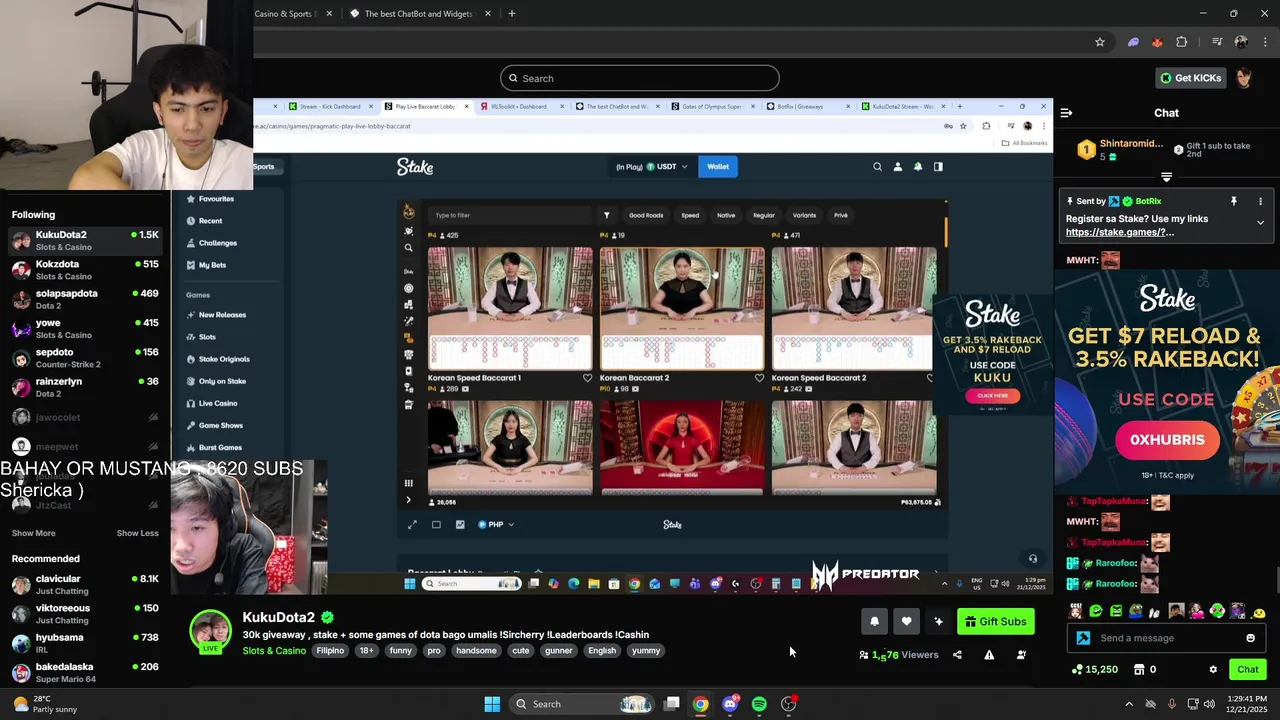This screenshot has width=1280, height=720.
Task: Click the KukuDota2 channel avatar
Action: (x=211, y=632)
